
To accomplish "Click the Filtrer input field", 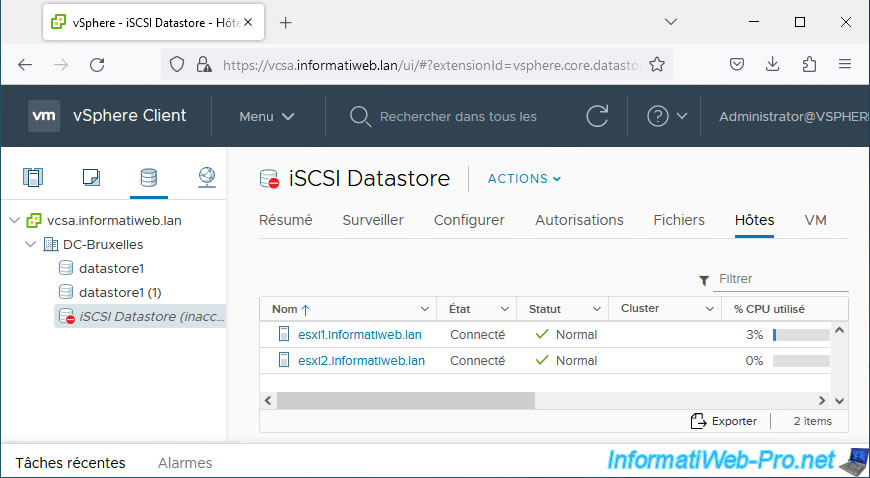I will [x=780, y=279].
